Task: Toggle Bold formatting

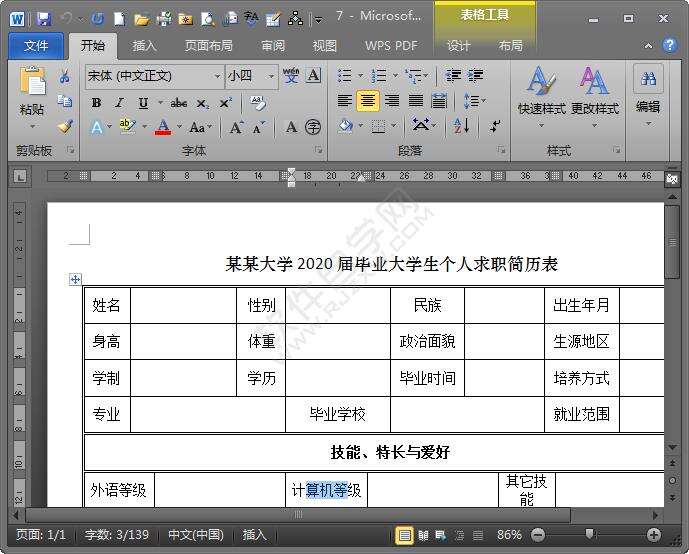Action: 96,103
